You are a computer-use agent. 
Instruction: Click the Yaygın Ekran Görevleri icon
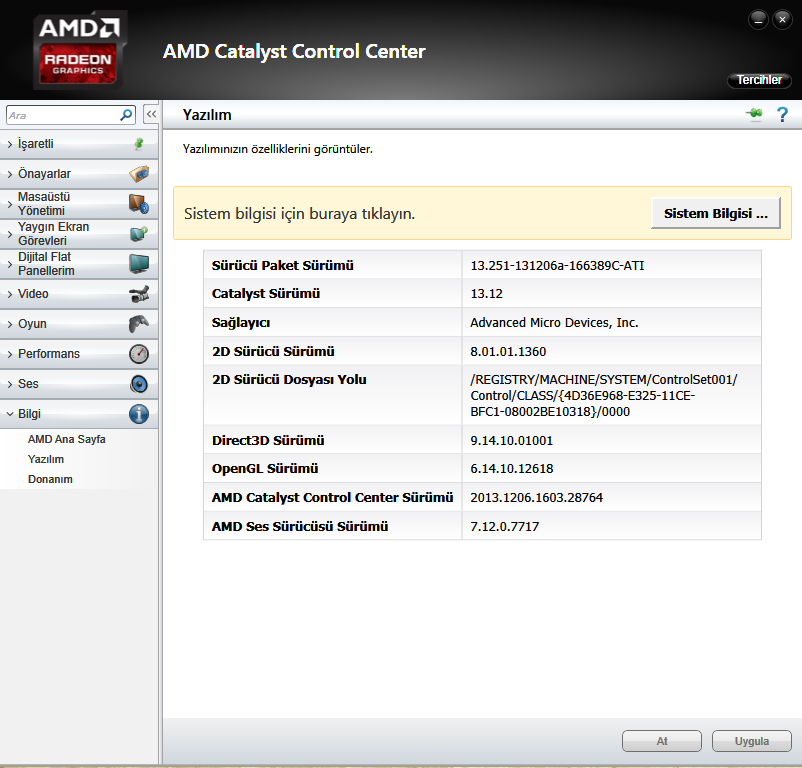click(139, 234)
